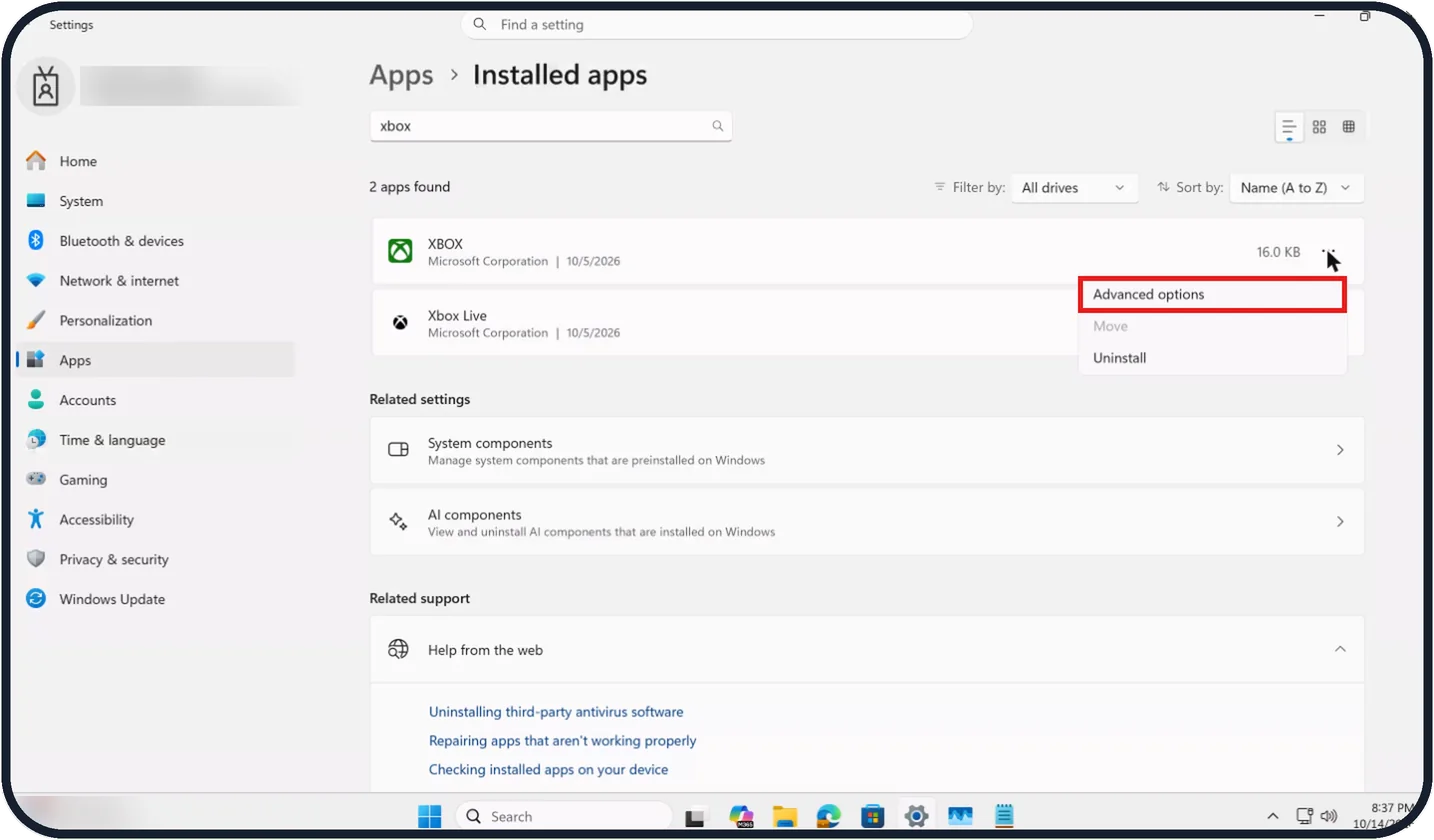Open Sort by Name (A to Z) dropdown
Viewport: 1434px width, 840px height.
point(1296,187)
